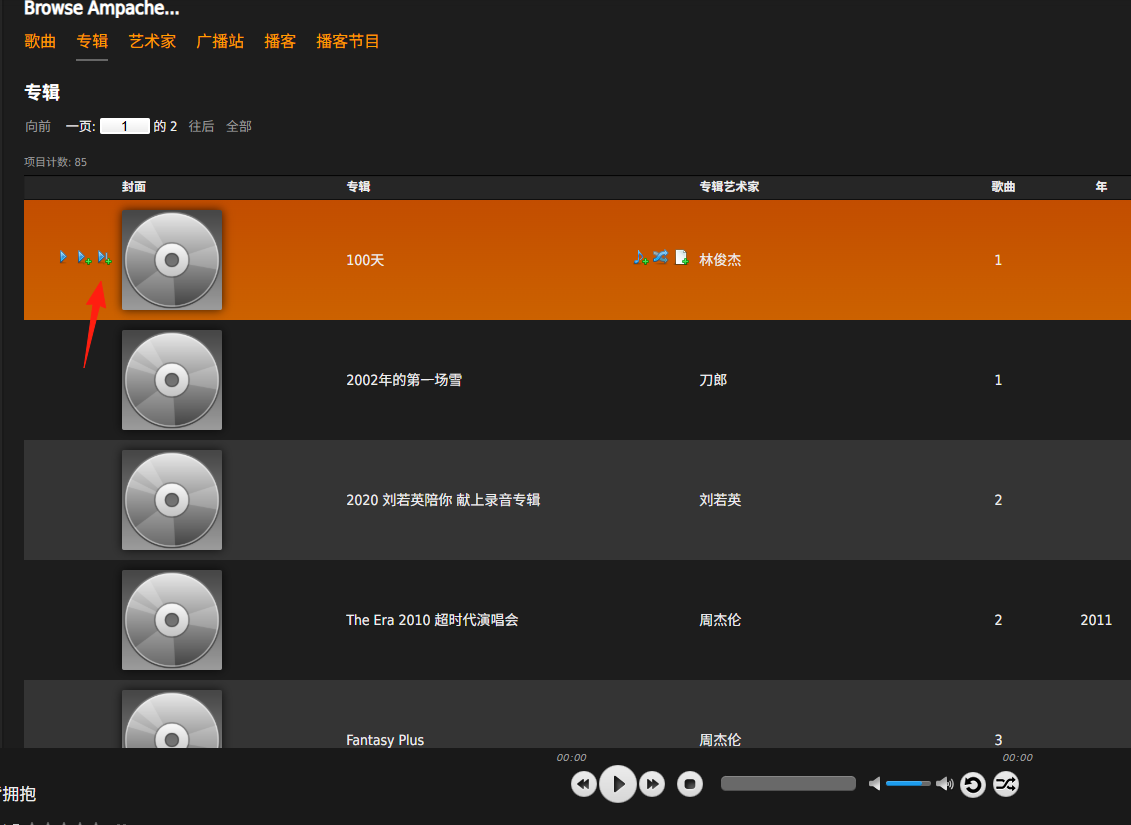The image size is (1131, 825).
Task: Start playback with the play button
Action: click(618, 784)
